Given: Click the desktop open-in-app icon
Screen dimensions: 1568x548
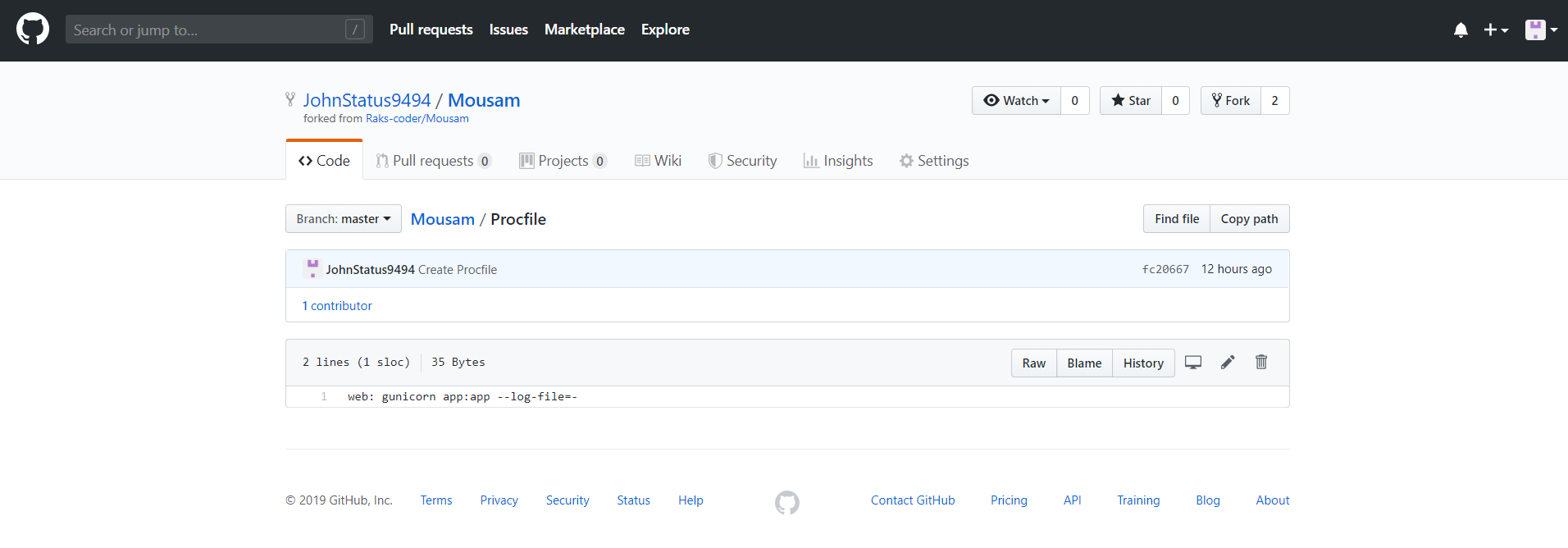Looking at the screenshot, I should (x=1193, y=363).
